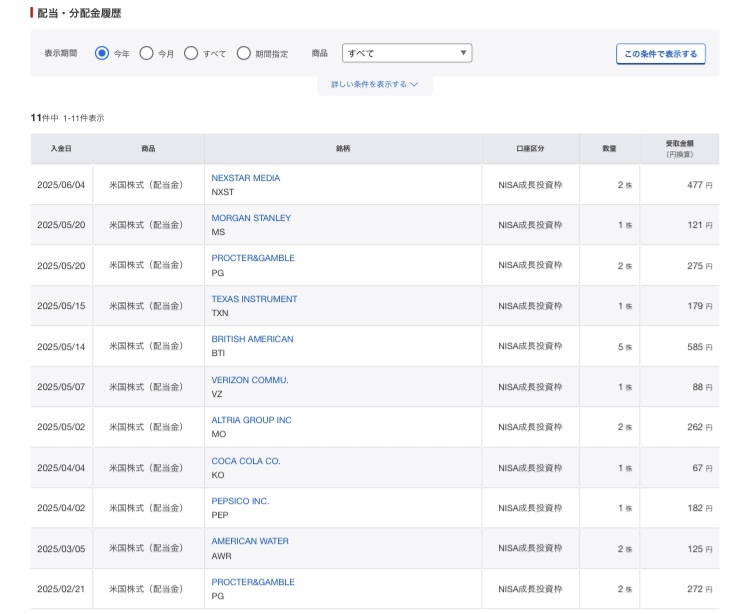The image size is (750, 614).
Task: Click the 入金日 column header
Action: pos(61,149)
